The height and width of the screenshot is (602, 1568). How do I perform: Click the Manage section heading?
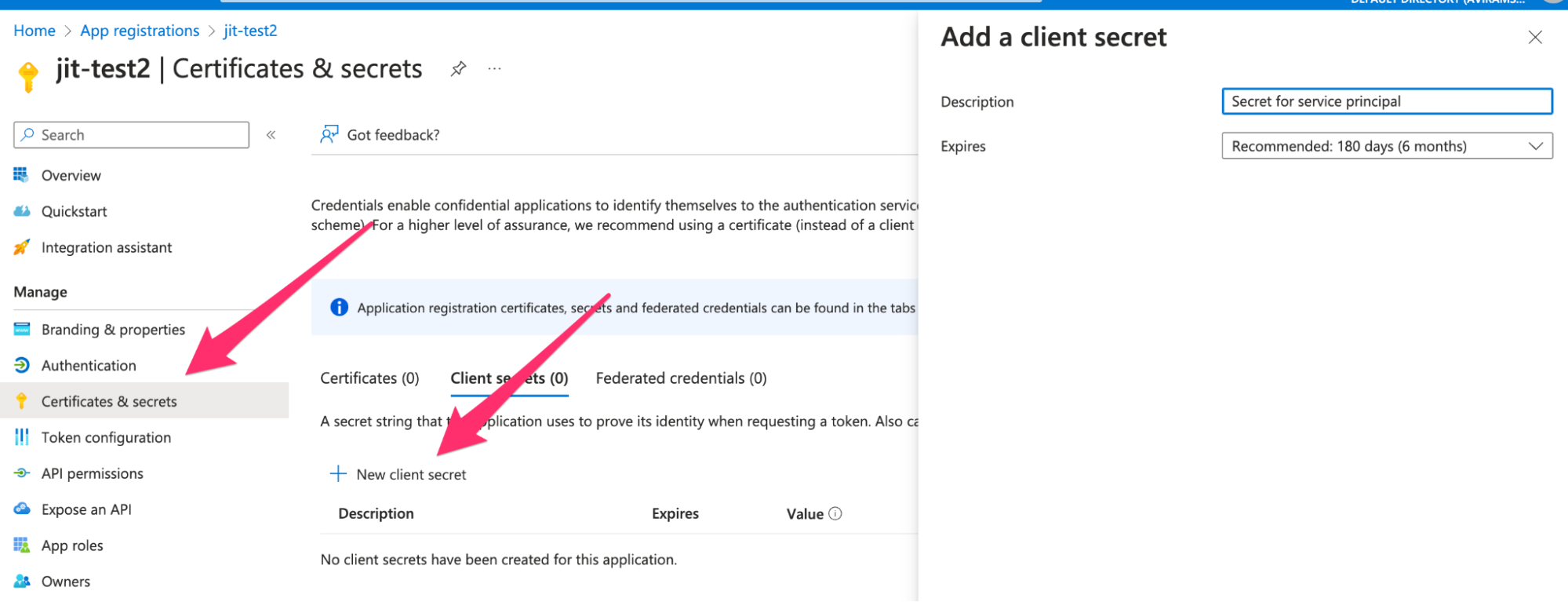(x=40, y=292)
